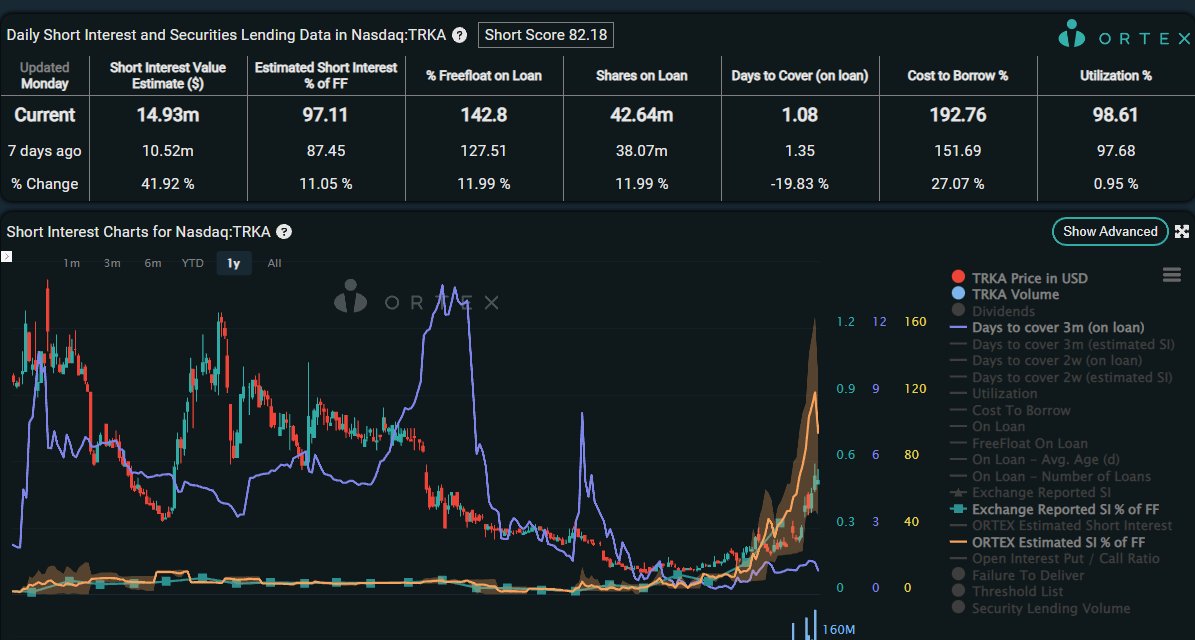Toggle ORTEX Estimated SI % of FF series

click(x=1048, y=542)
